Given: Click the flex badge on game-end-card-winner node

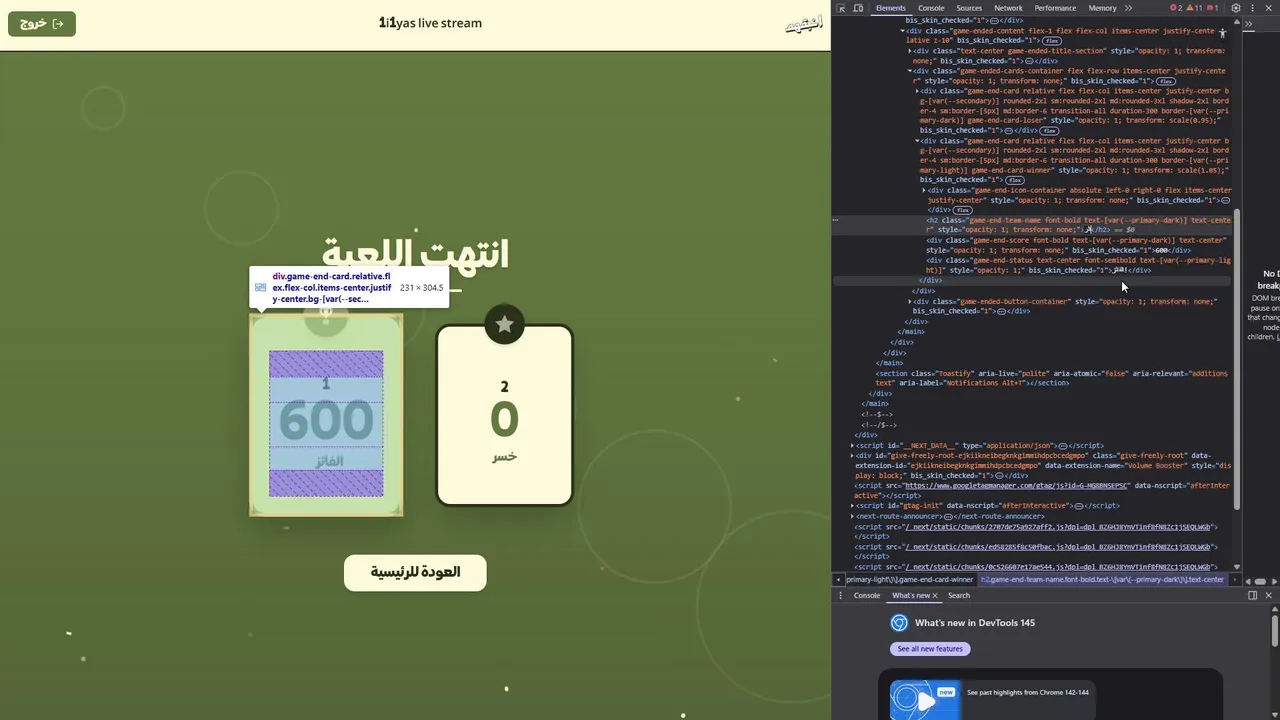Looking at the screenshot, I should coord(1014,180).
